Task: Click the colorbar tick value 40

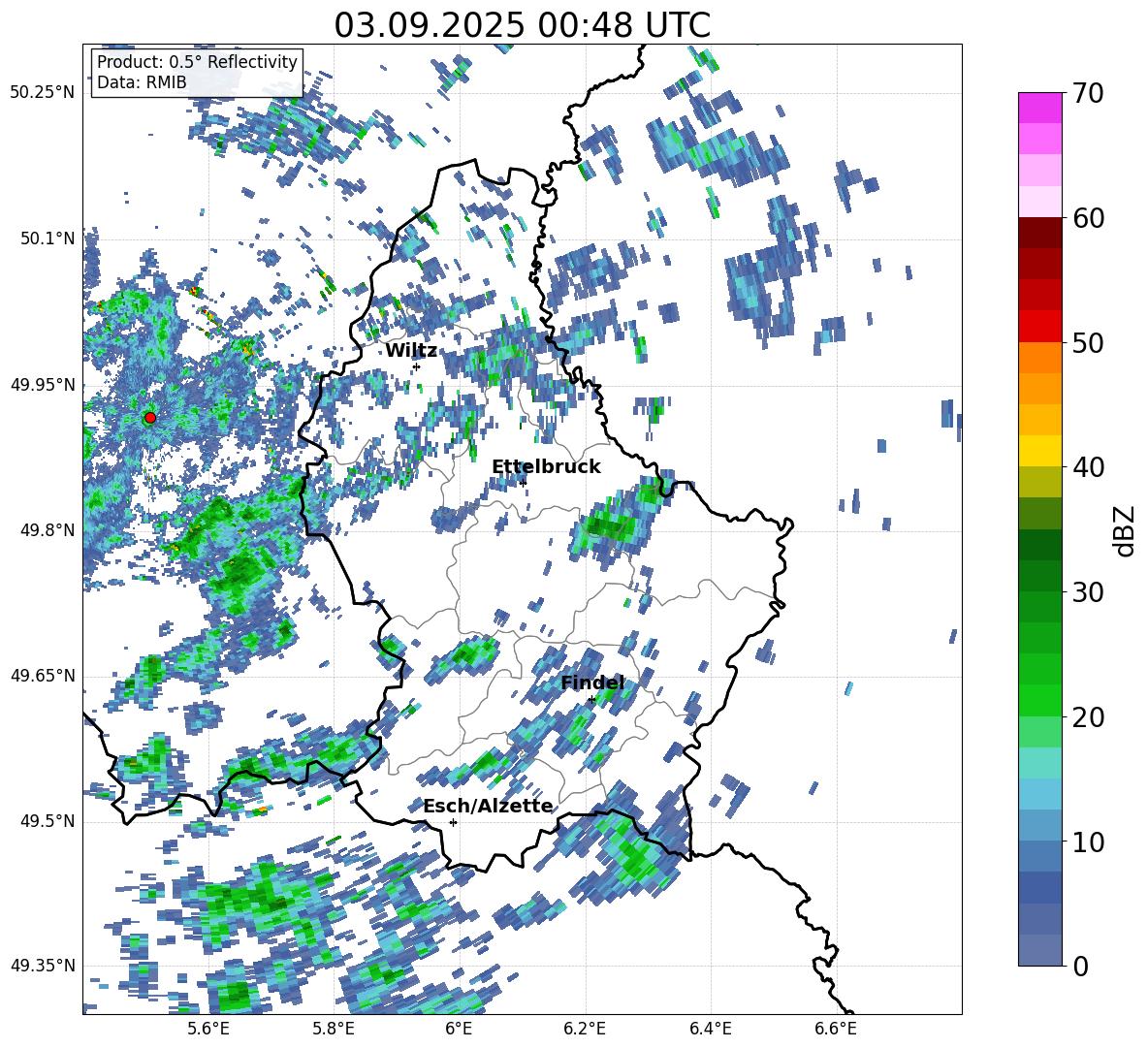Action: coord(1088,467)
